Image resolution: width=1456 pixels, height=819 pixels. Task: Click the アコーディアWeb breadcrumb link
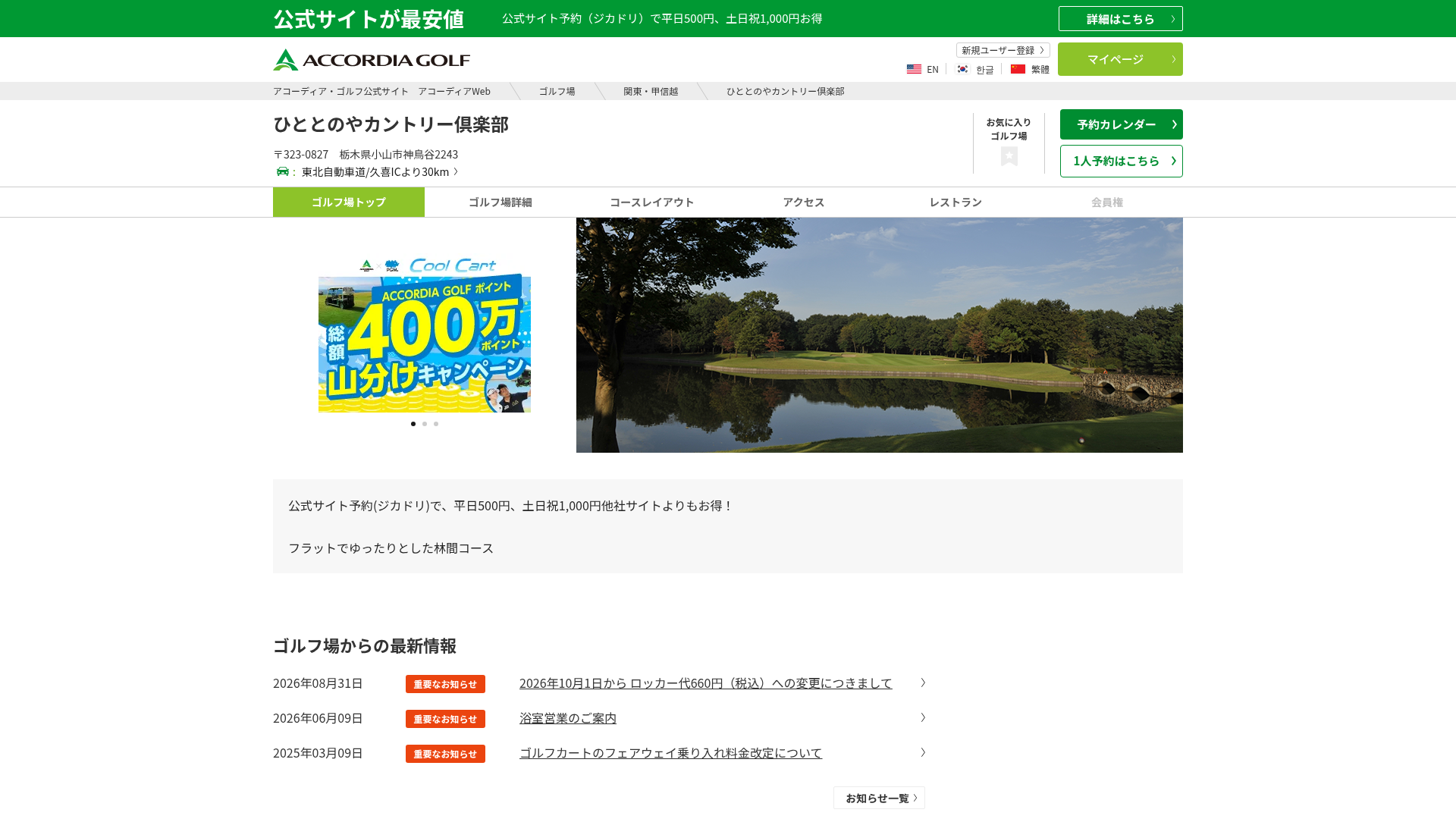pyautogui.click(x=381, y=91)
